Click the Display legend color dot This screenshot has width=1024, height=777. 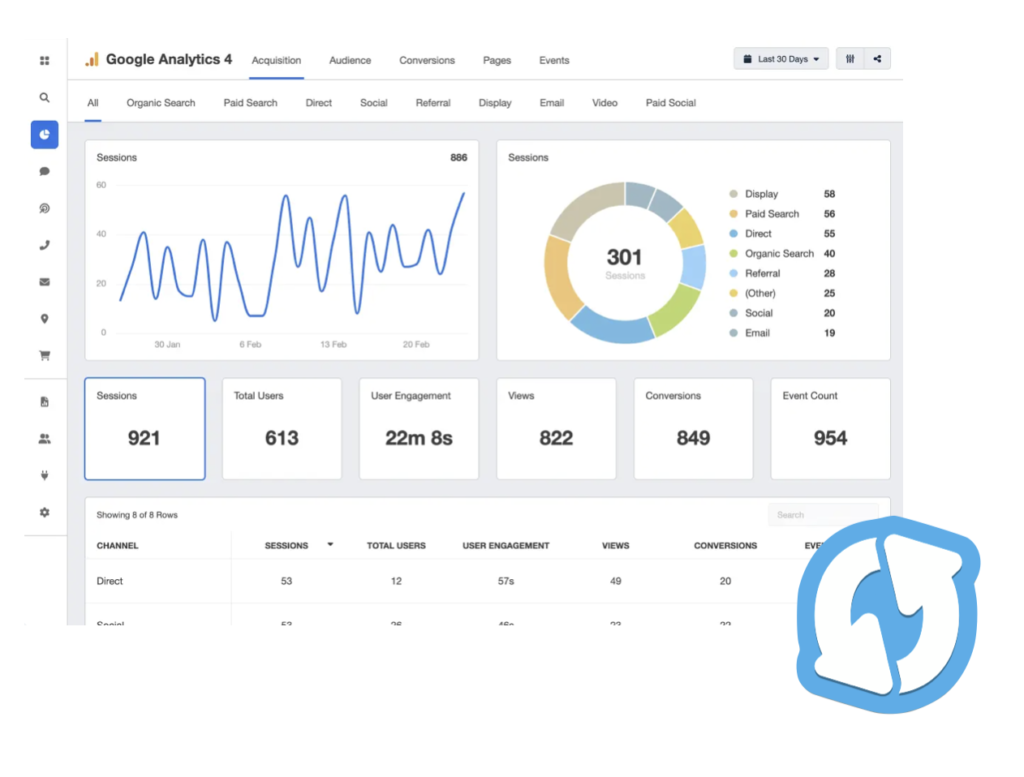click(733, 194)
